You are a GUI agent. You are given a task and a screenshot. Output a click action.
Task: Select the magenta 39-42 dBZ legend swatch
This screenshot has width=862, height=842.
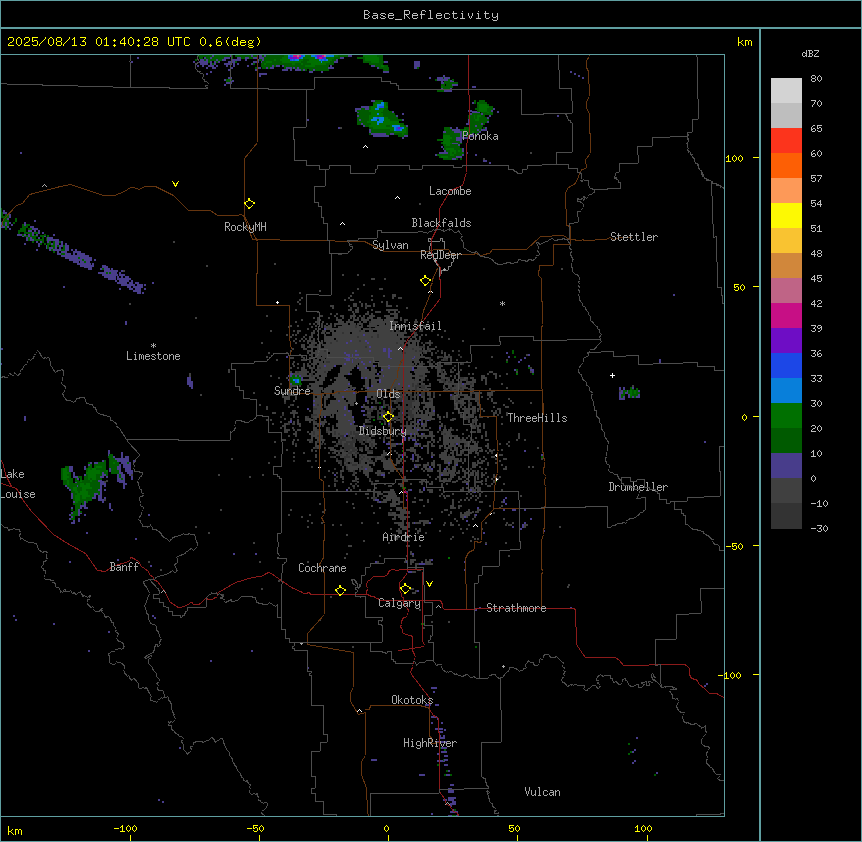(786, 315)
